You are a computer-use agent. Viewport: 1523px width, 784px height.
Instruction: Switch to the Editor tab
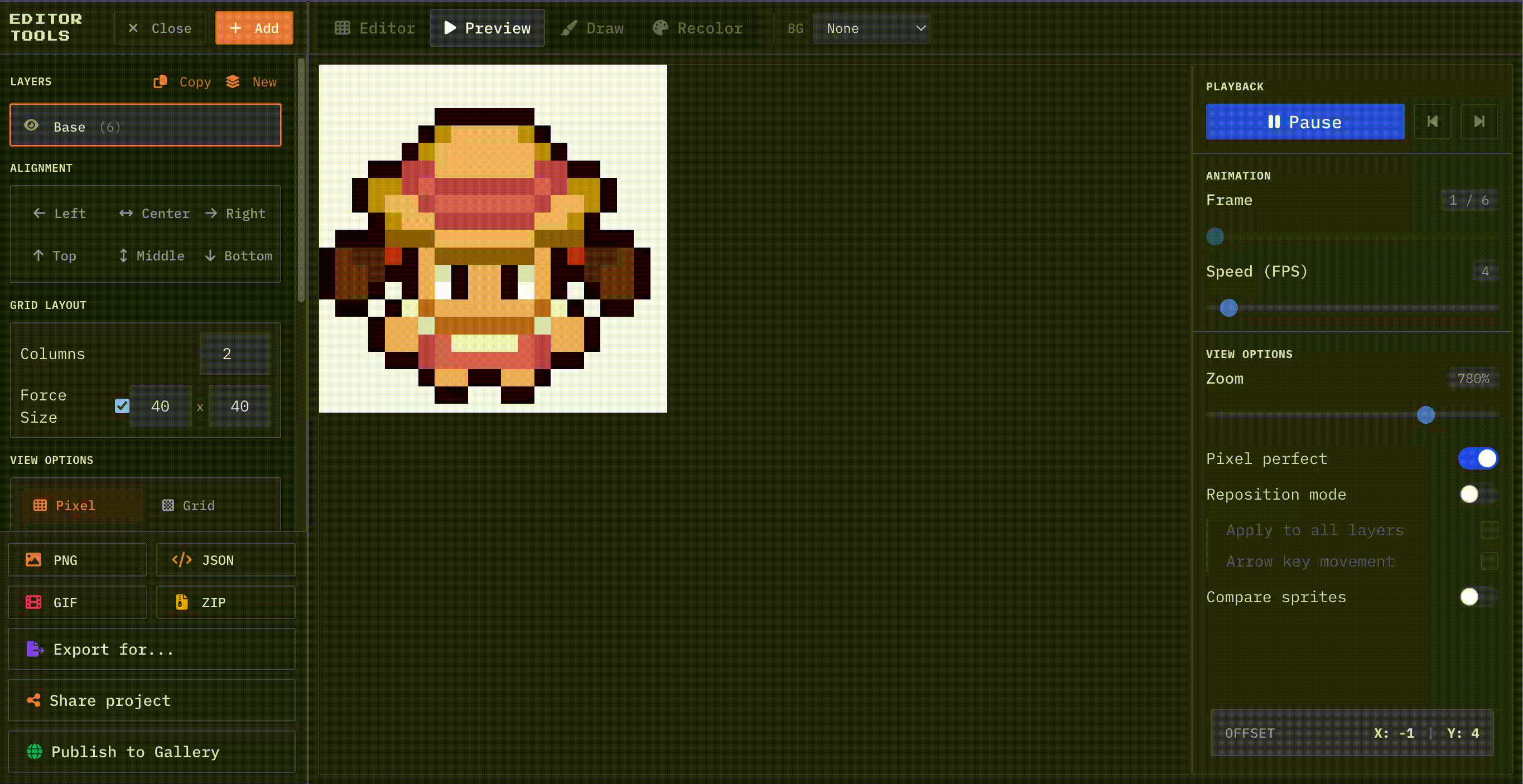coord(375,28)
